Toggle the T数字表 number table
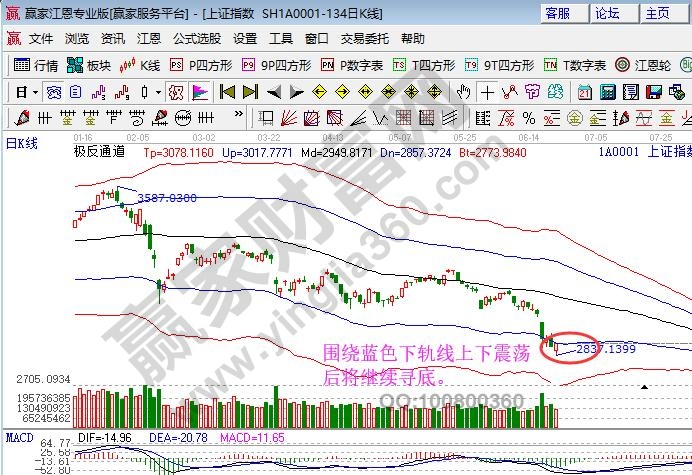The image size is (692, 475). 575,65
